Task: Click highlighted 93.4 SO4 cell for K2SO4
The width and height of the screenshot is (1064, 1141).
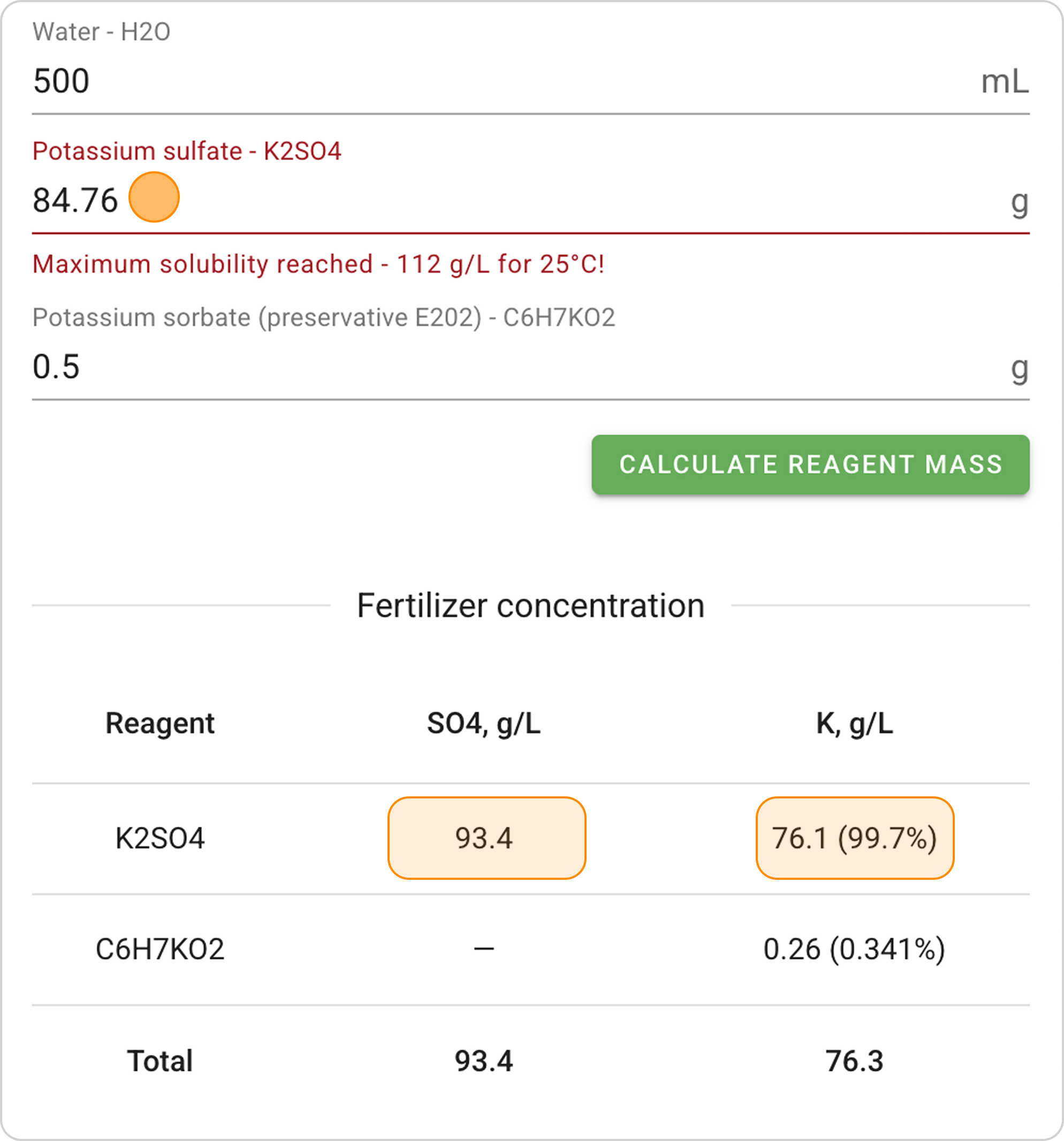Action: [486, 838]
